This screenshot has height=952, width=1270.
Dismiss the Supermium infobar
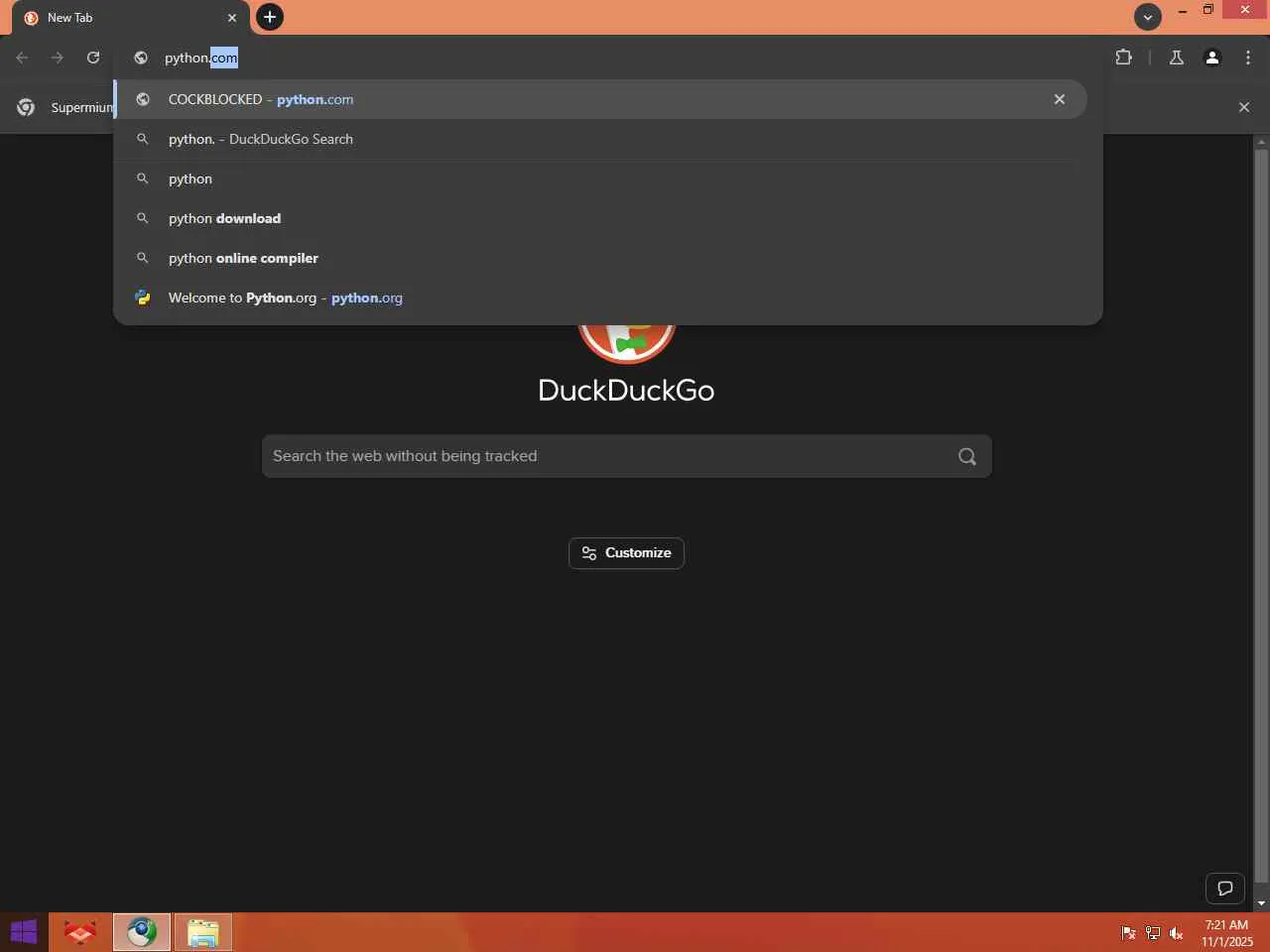1244,107
